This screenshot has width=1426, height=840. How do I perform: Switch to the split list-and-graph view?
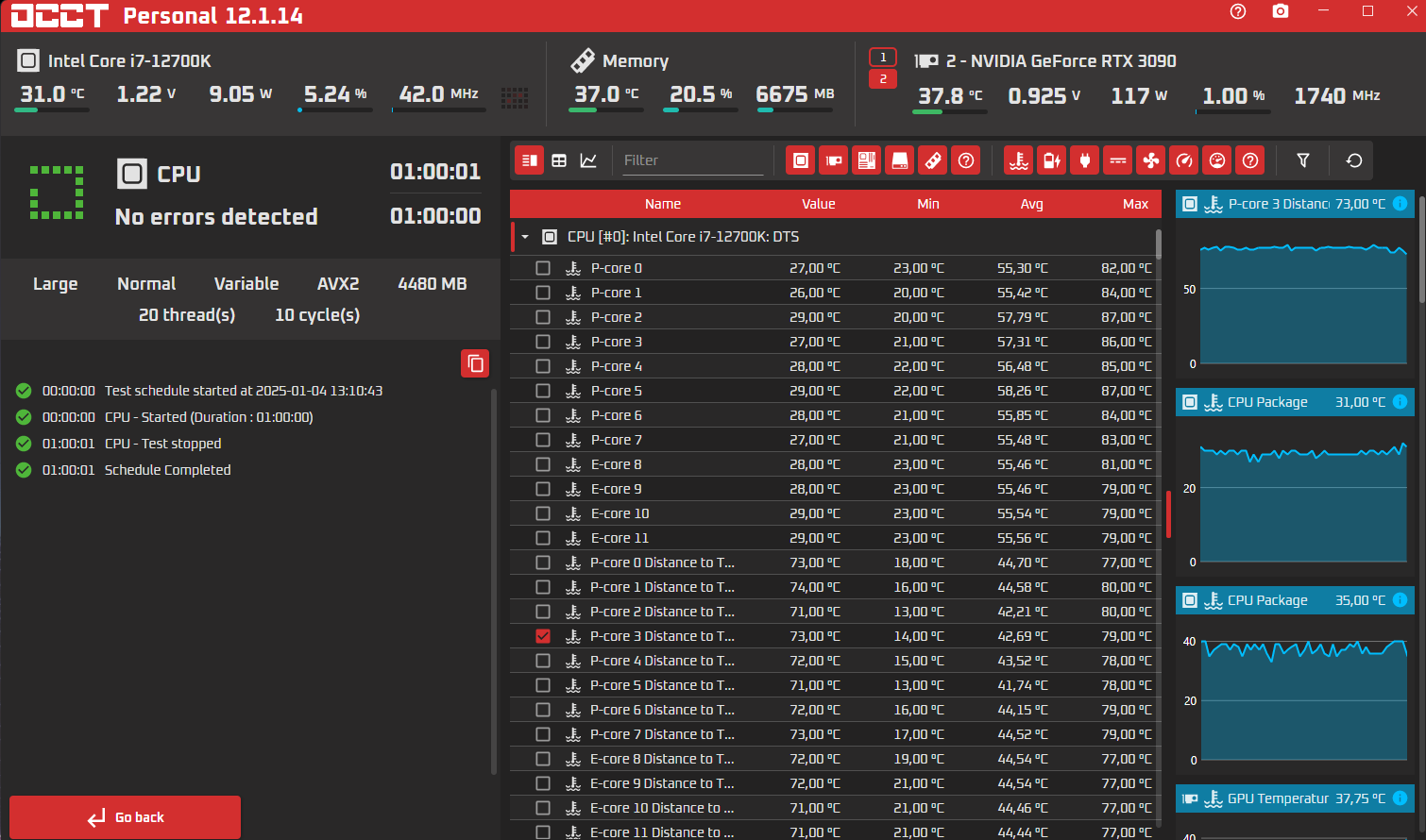pyautogui.click(x=530, y=160)
